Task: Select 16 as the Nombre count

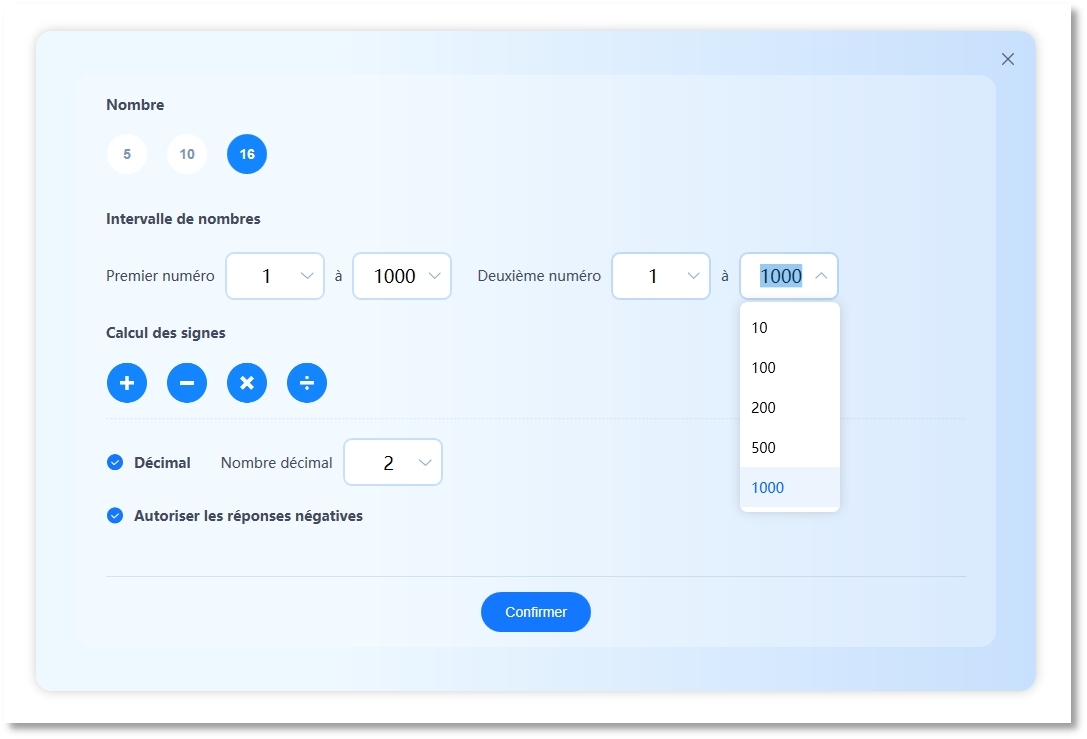Action: click(x=247, y=154)
